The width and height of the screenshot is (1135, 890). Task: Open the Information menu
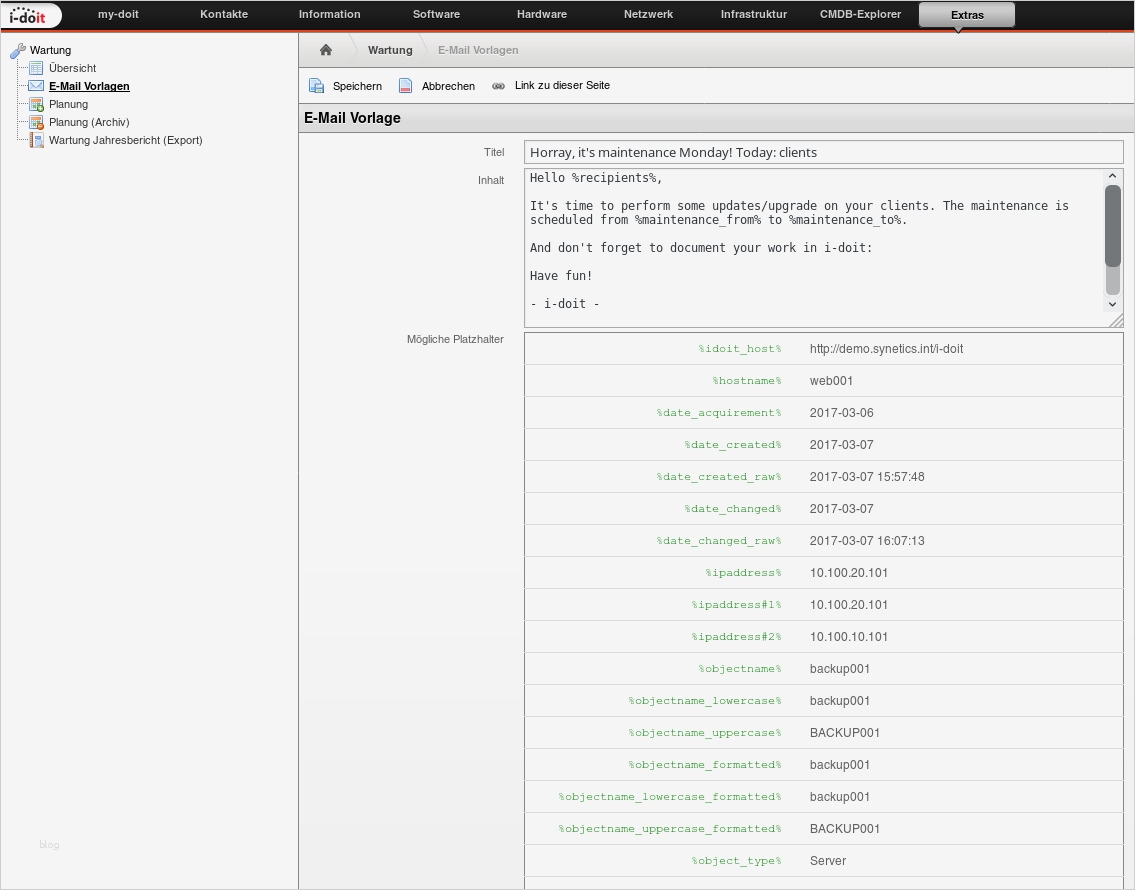329,14
